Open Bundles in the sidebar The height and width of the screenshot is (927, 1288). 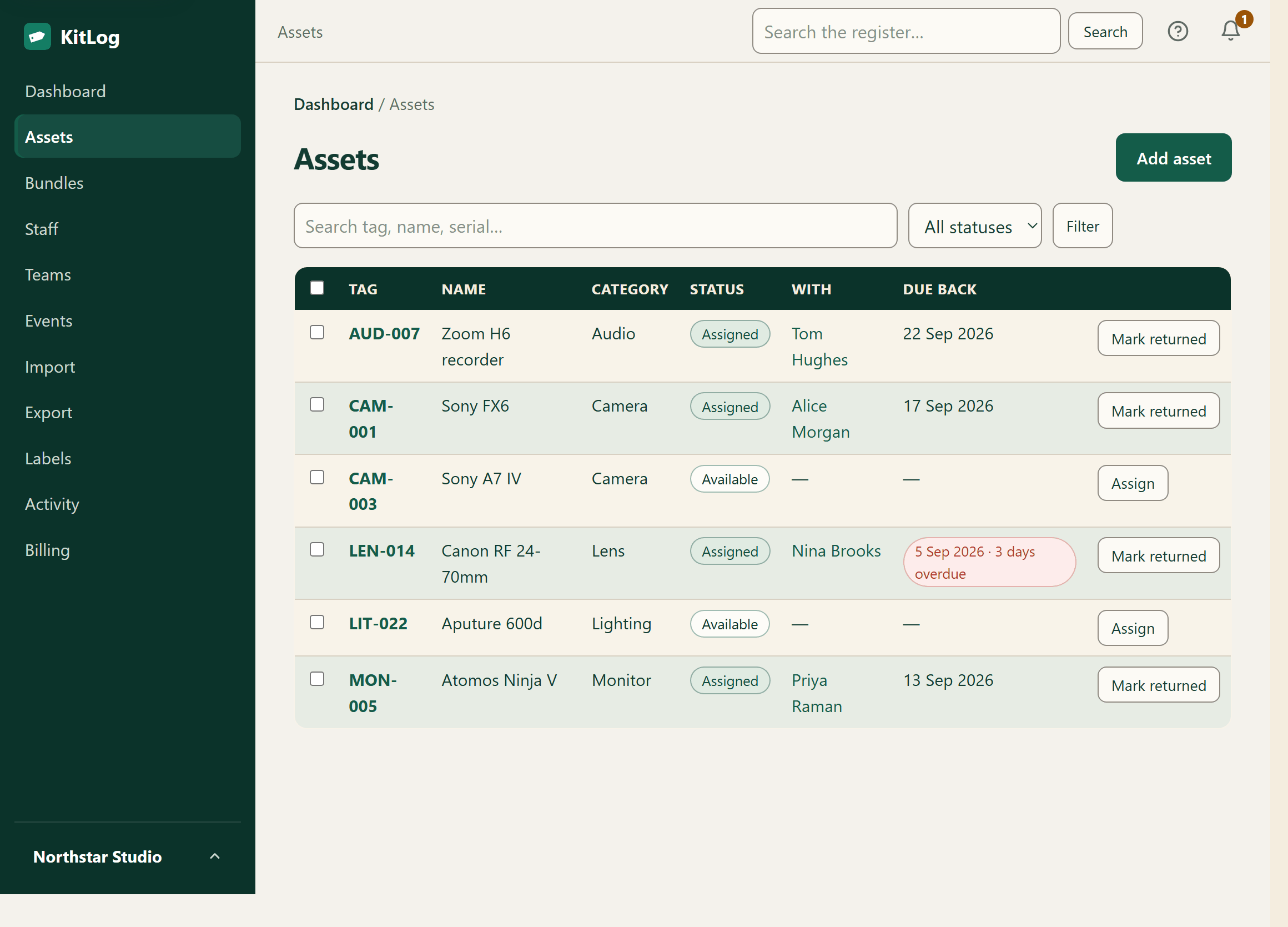tap(127, 183)
